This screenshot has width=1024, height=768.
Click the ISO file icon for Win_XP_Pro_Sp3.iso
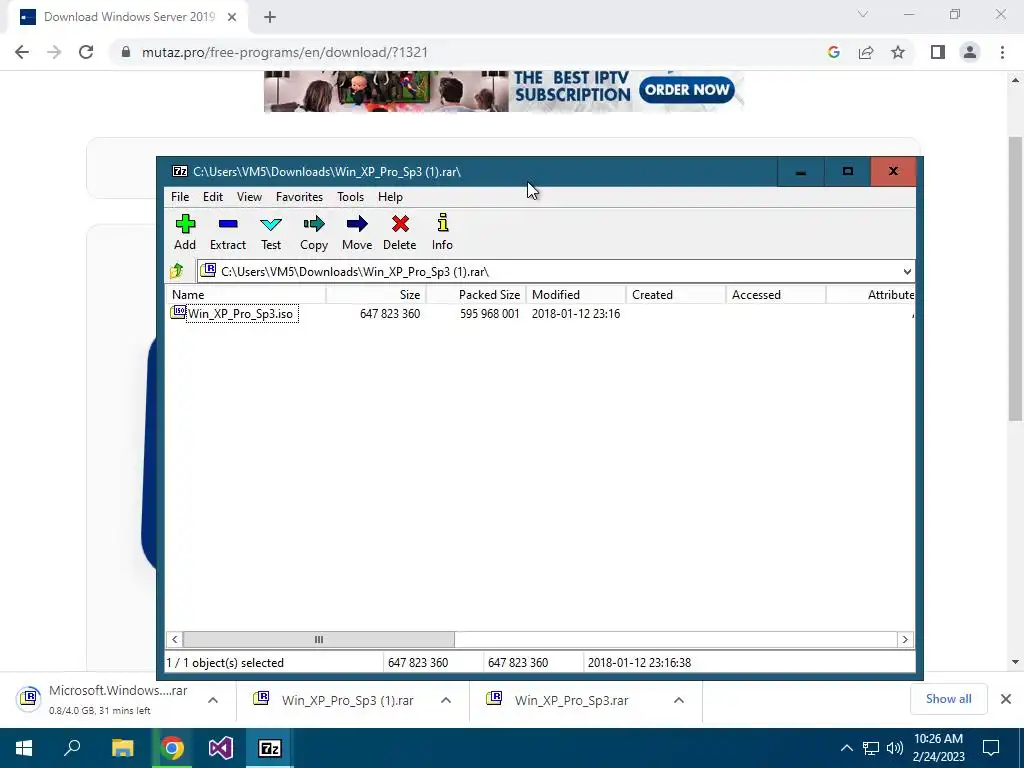point(178,312)
